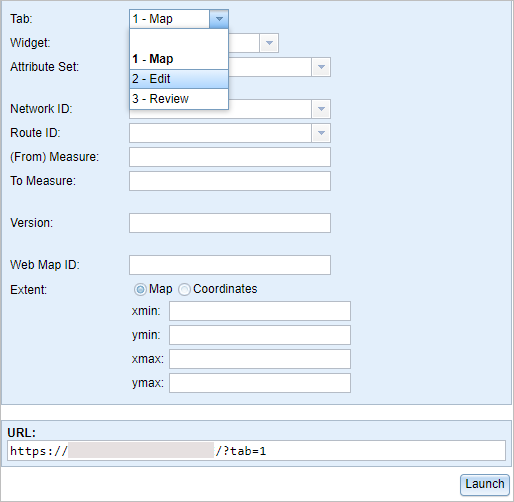Choose the '3 - Review' option

(x=179, y=99)
